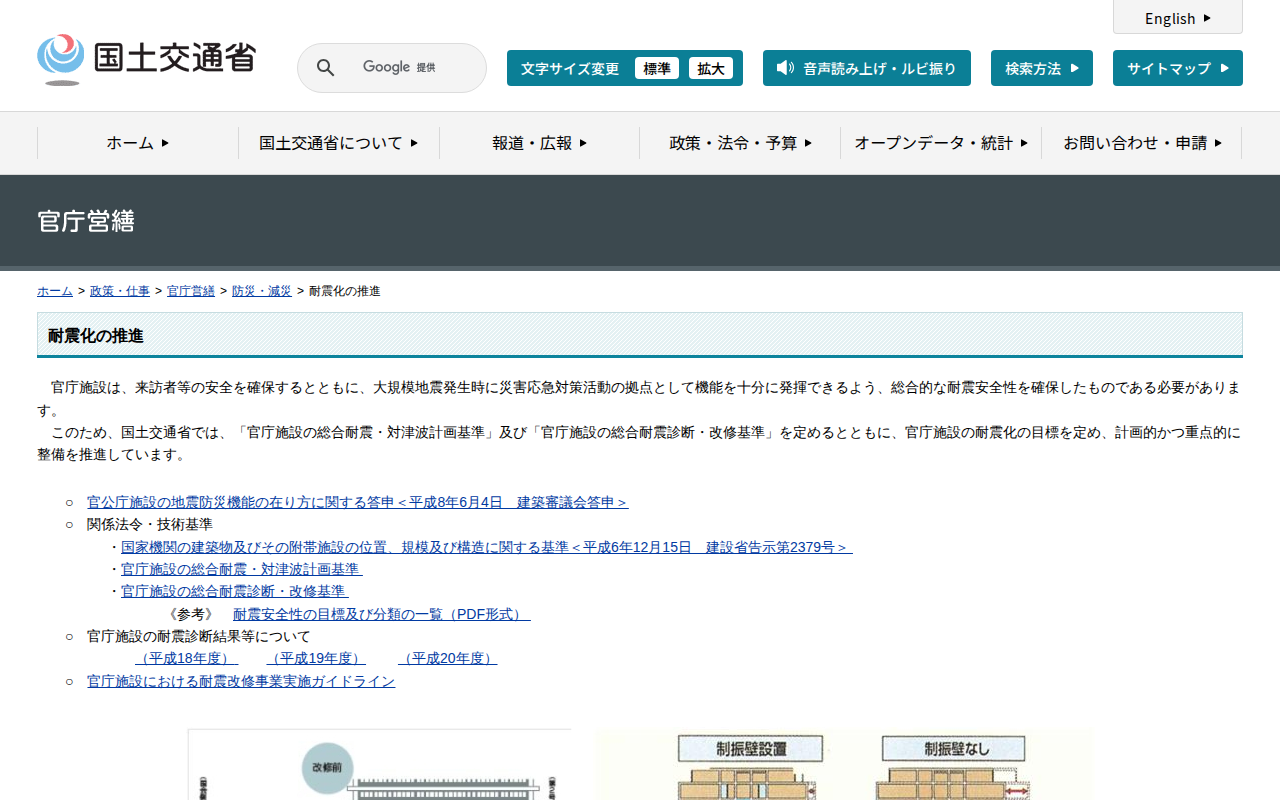The height and width of the screenshot is (800, 1280).
Task: Go to 政策・仕事 in the breadcrumb
Action: [x=120, y=291]
